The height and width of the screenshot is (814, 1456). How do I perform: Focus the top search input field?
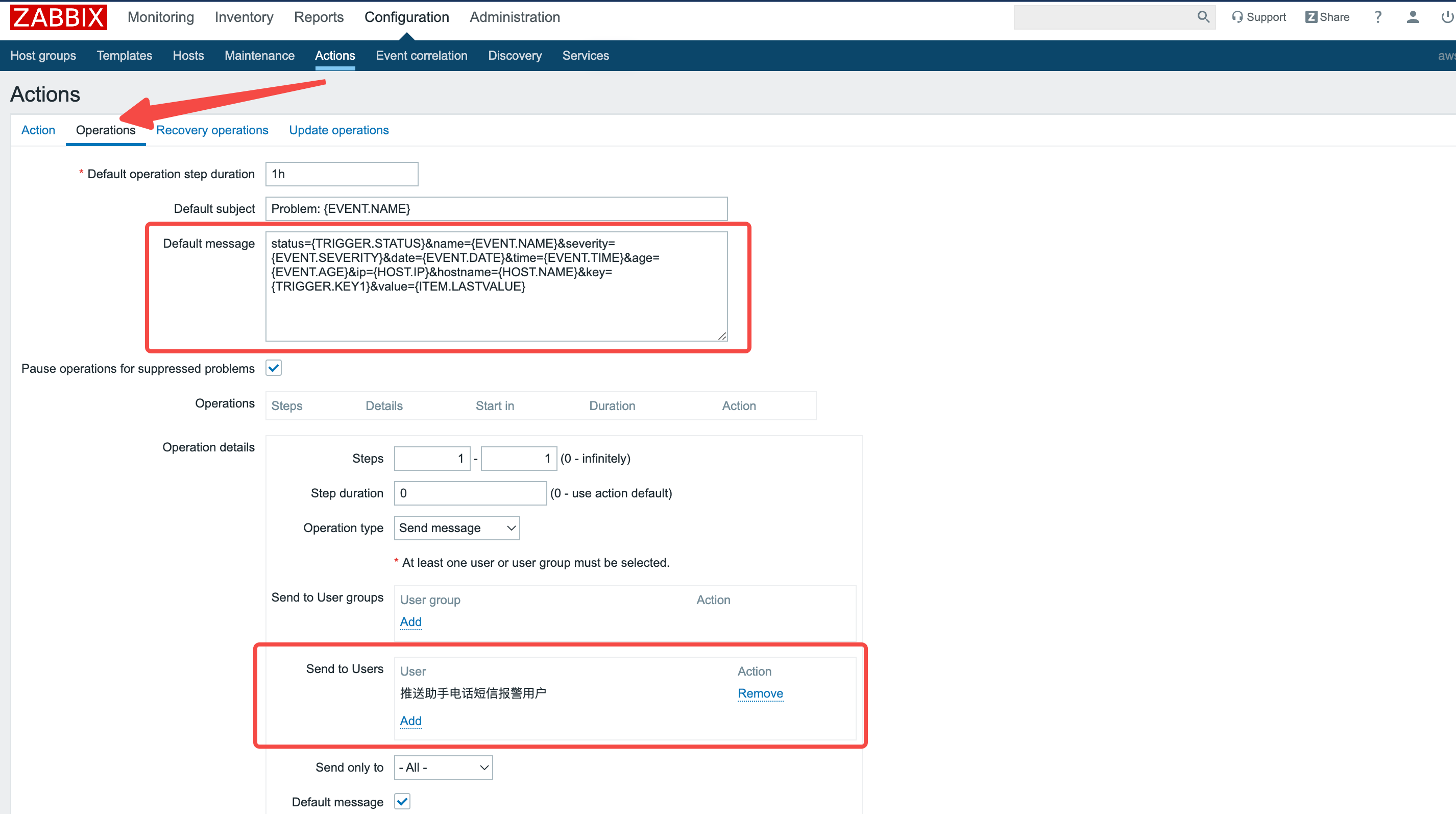(x=1104, y=17)
